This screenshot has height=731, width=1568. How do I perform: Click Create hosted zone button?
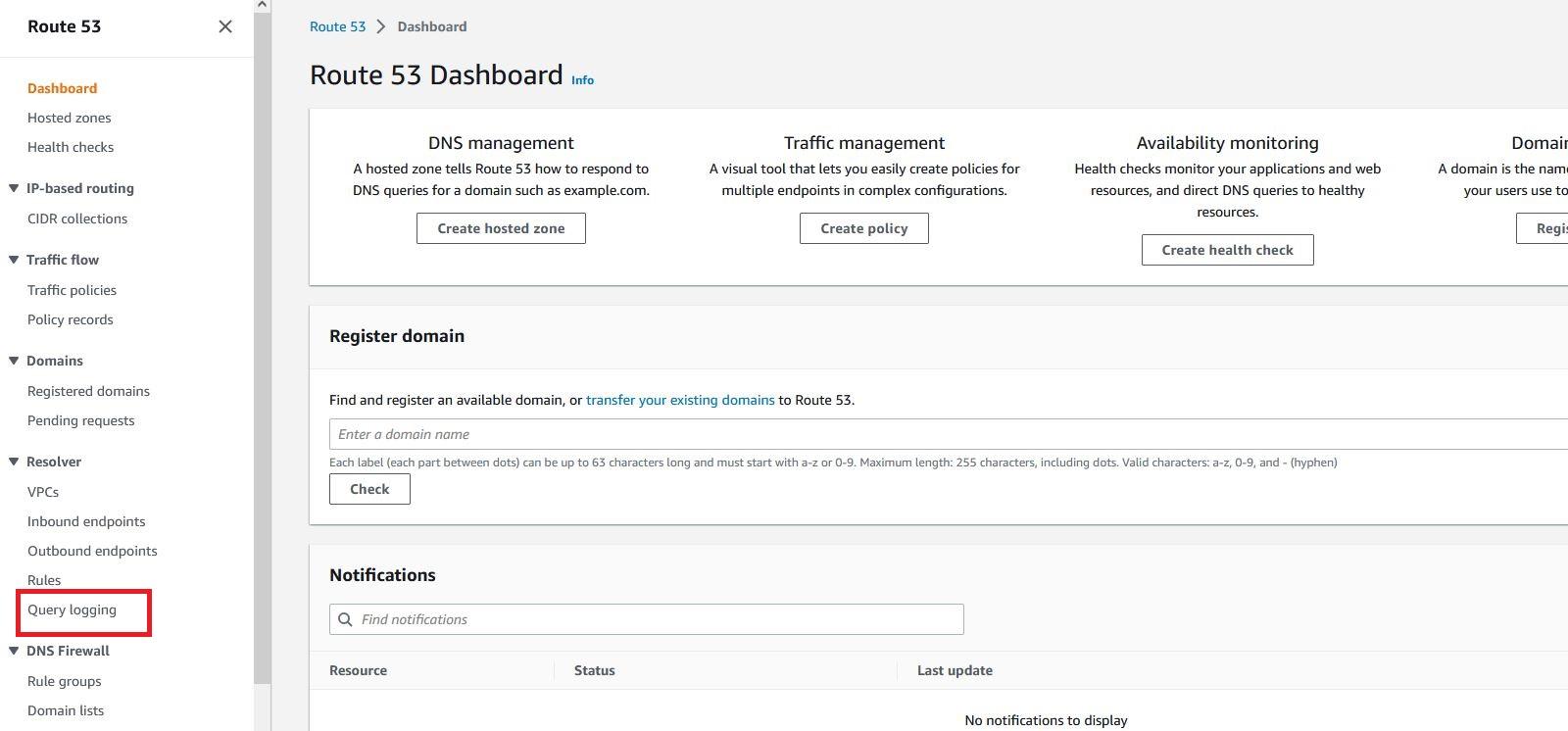click(x=501, y=228)
